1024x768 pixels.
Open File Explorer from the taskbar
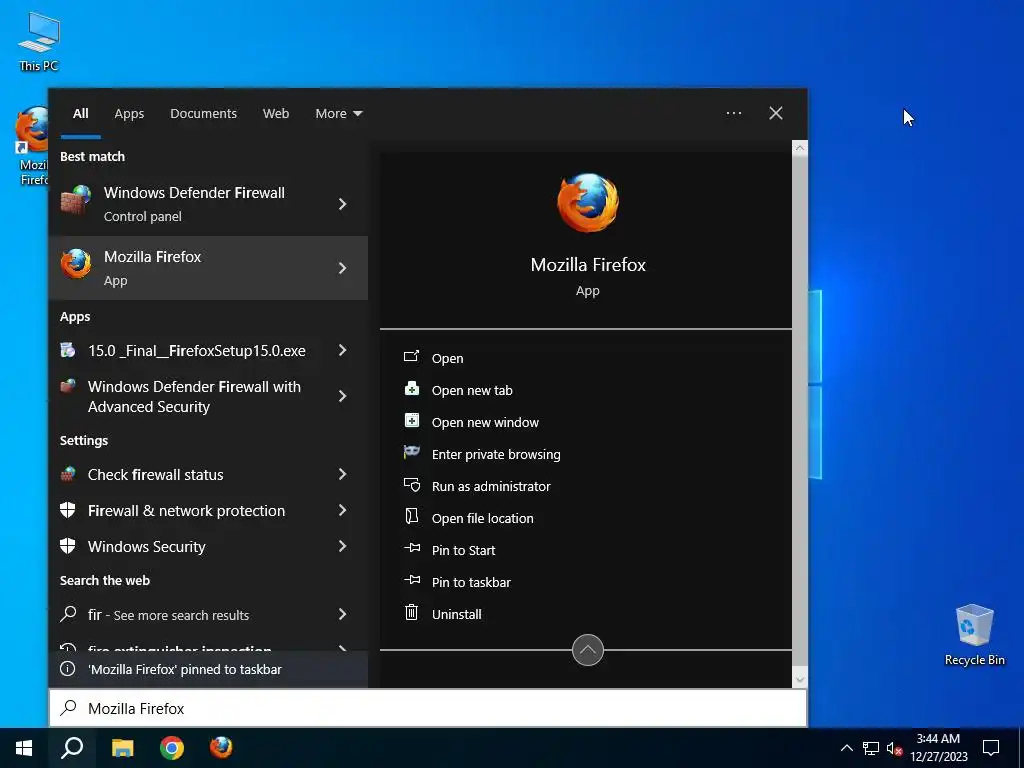click(122, 748)
